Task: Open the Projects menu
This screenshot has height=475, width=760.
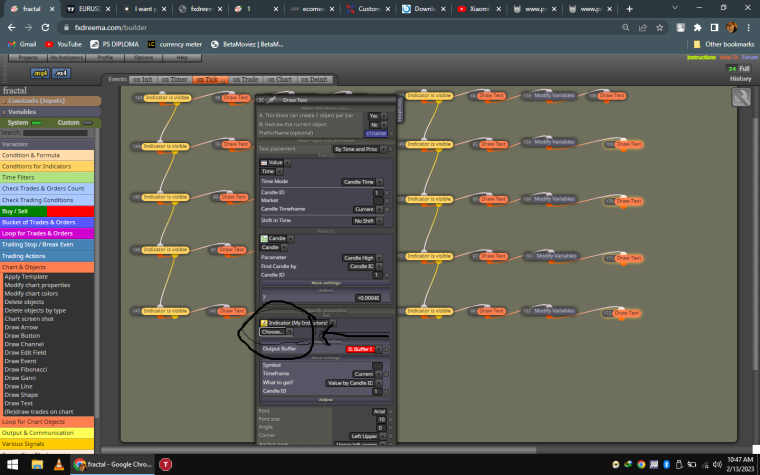Action: click(28, 58)
